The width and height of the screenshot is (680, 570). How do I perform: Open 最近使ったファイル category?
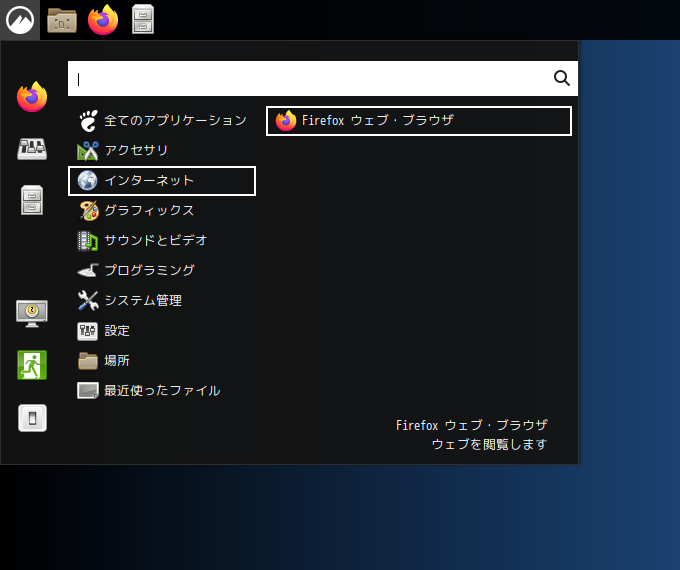pyautogui.click(x=162, y=391)
